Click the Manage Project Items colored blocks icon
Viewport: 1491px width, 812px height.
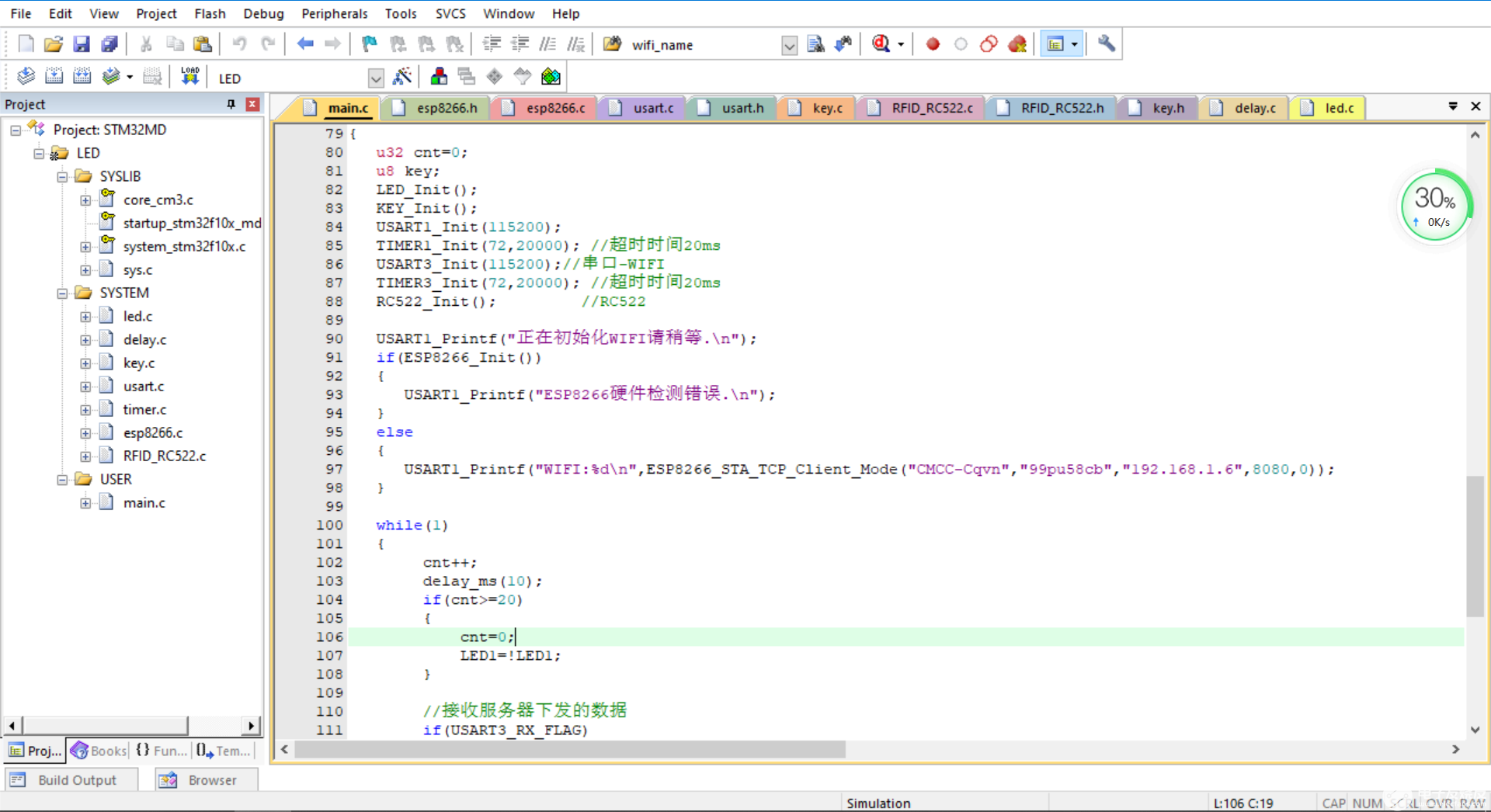(439, 77)
